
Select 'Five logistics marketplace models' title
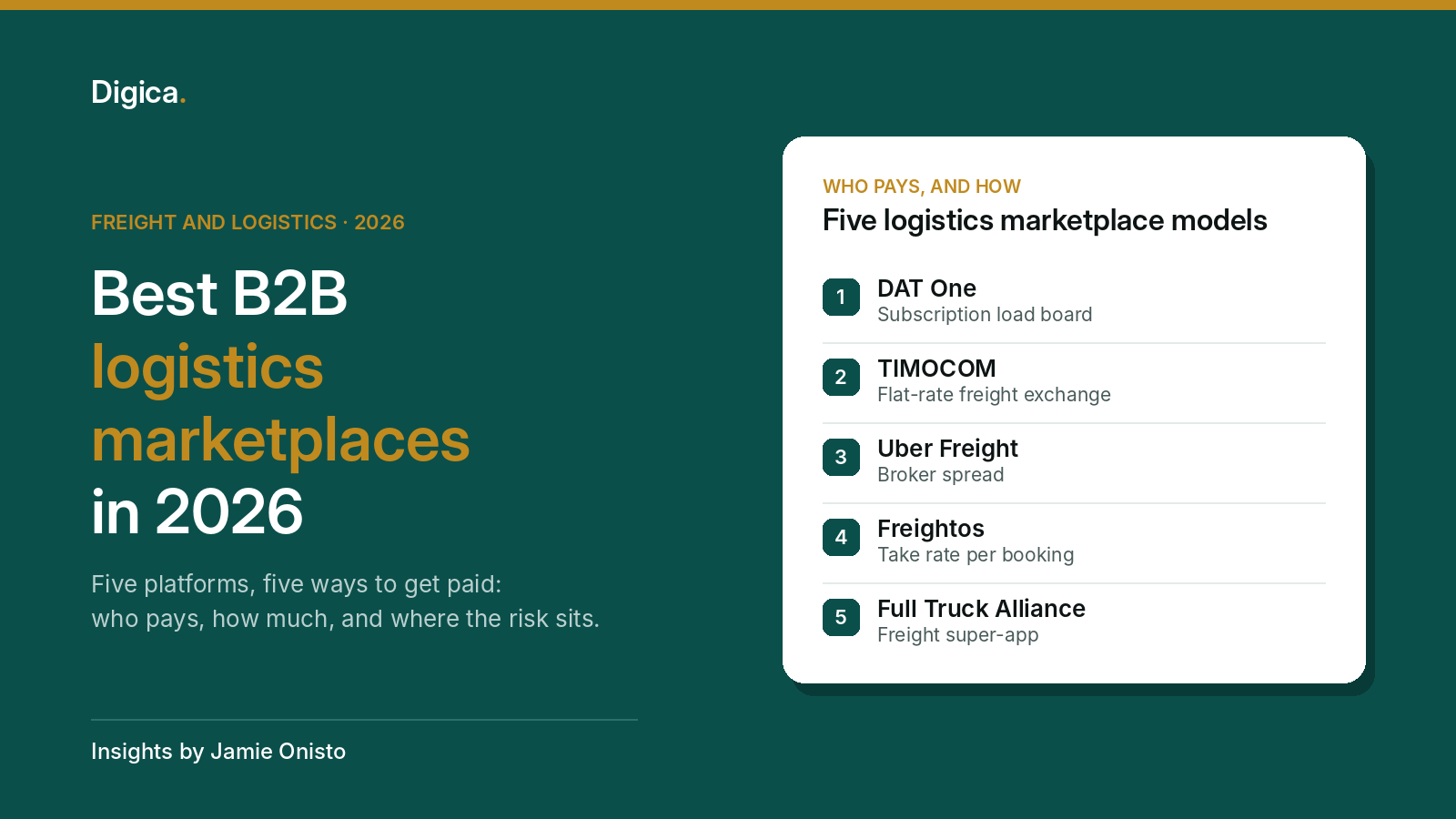1045,221
